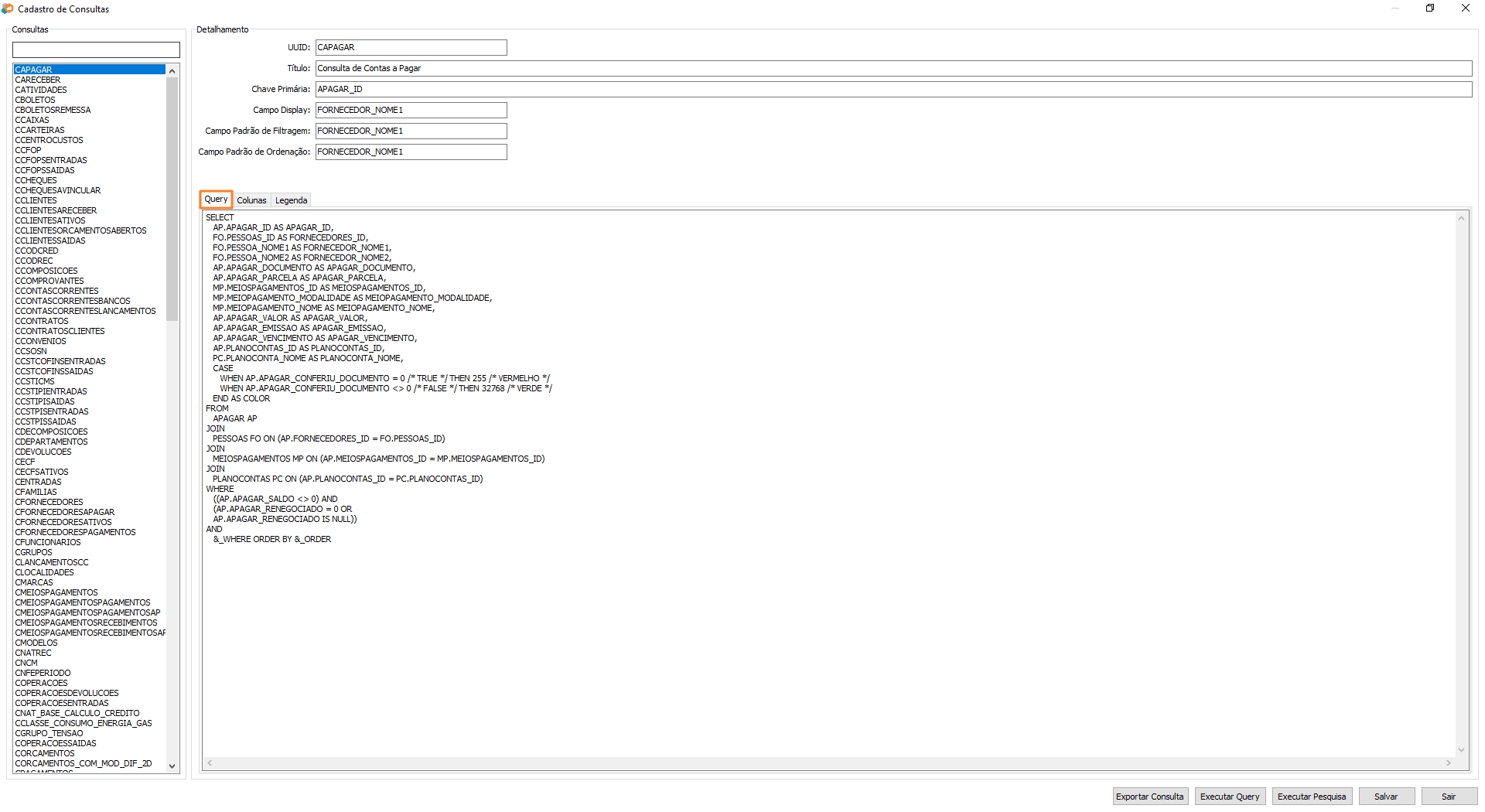Click the Exportar Consulta button
This screenshot has height=812, width=1485.
coord(1149,797)
